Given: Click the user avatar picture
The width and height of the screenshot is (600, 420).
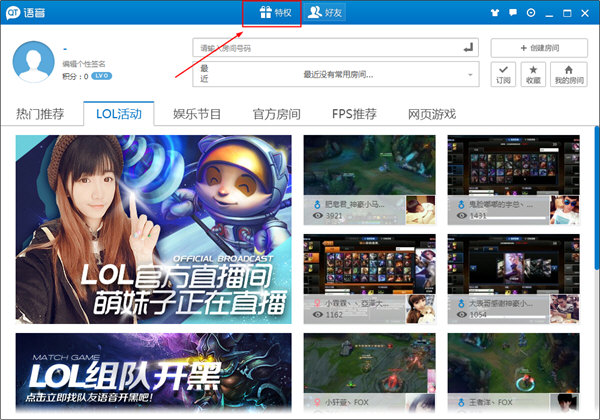Looking at the screenshot, I should click(33, 60).
